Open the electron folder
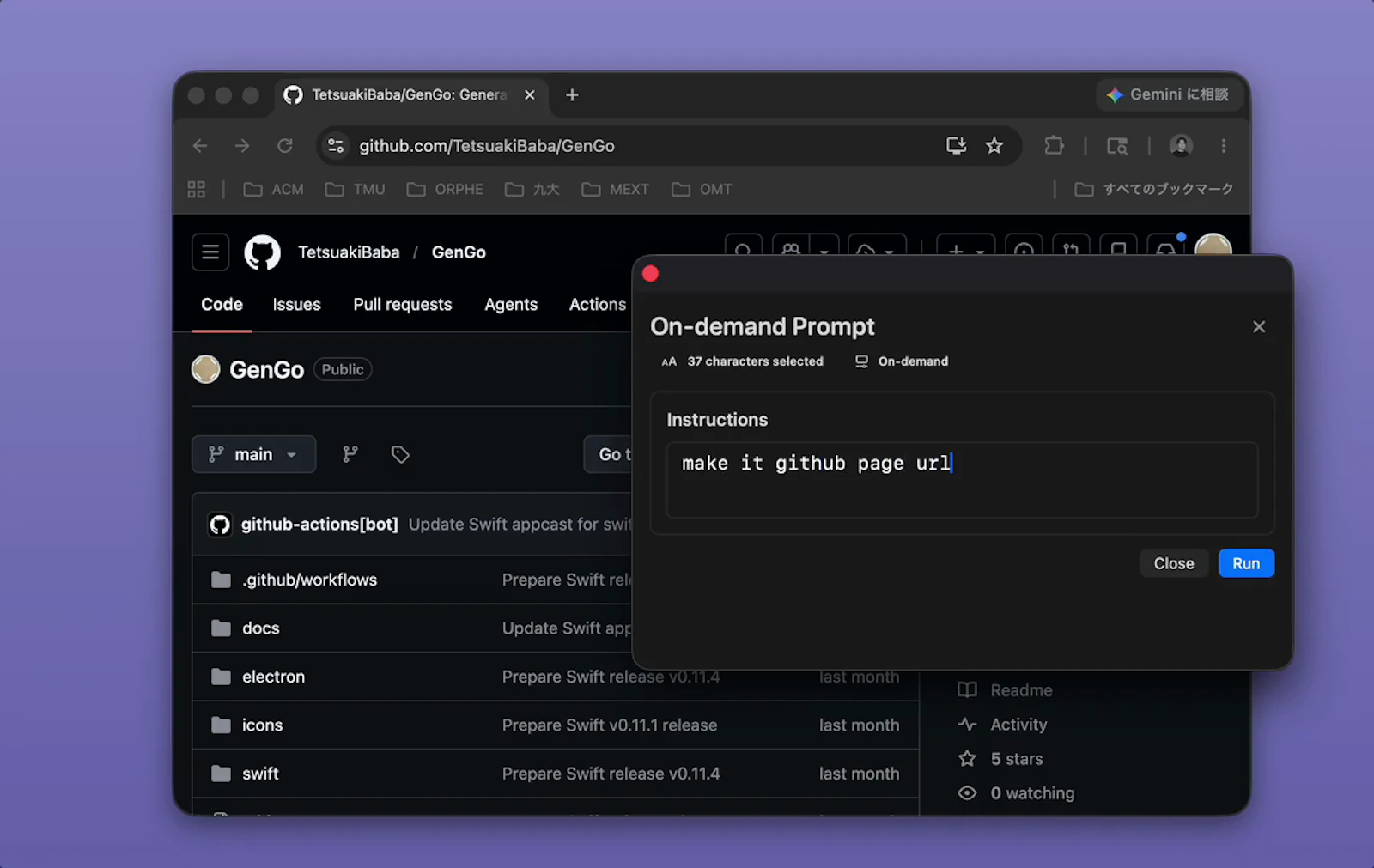This screenshot has width=1374, height=868. tap(273, 677)
